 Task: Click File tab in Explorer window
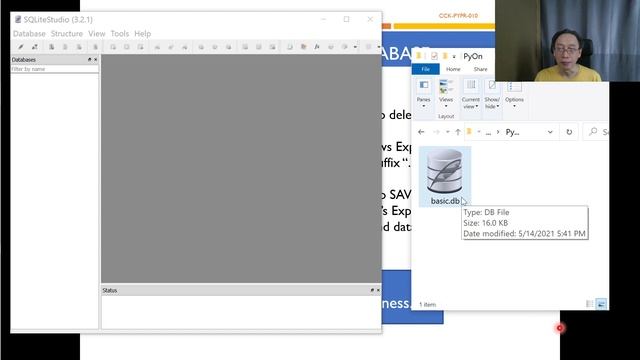coord(426,69)
